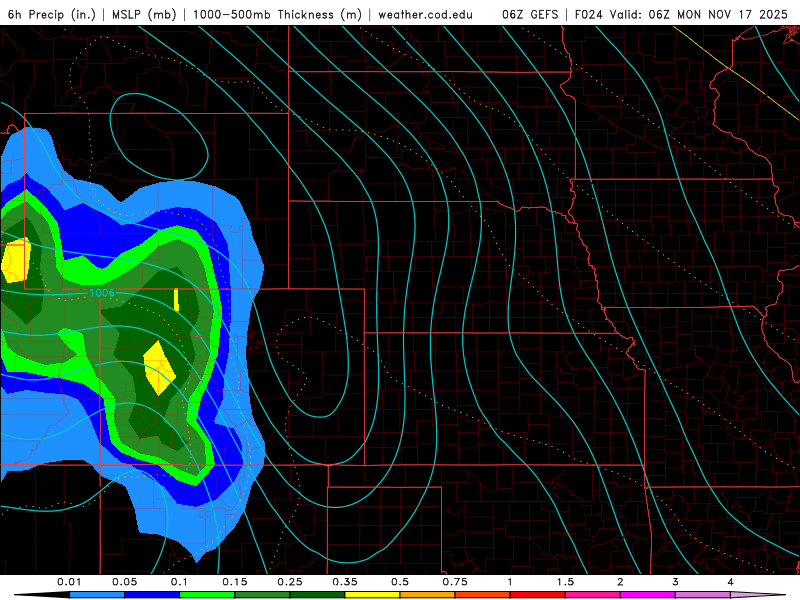800x600 pixels.
Task: Select the light blue legend swatch above 0.01
Action: point(97,595)
